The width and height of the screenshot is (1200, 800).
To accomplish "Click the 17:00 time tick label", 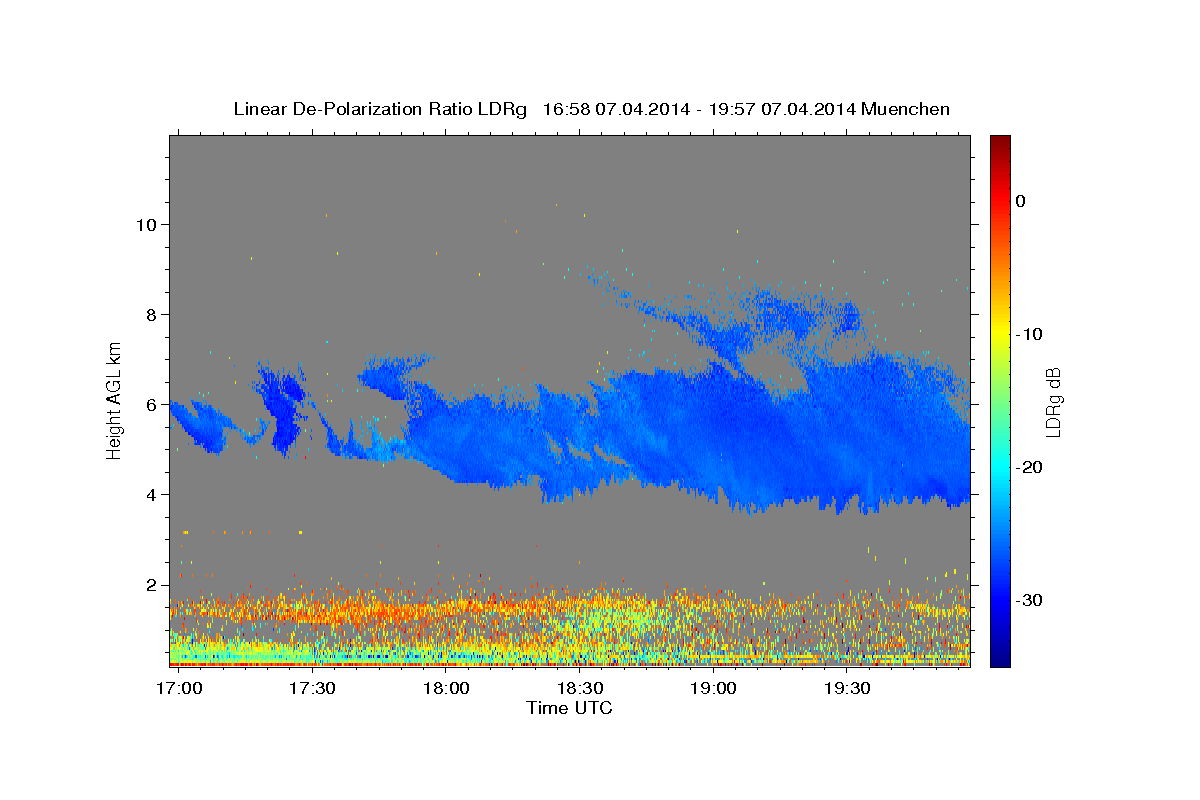I will pyautogui.click(x=180, y=689).
